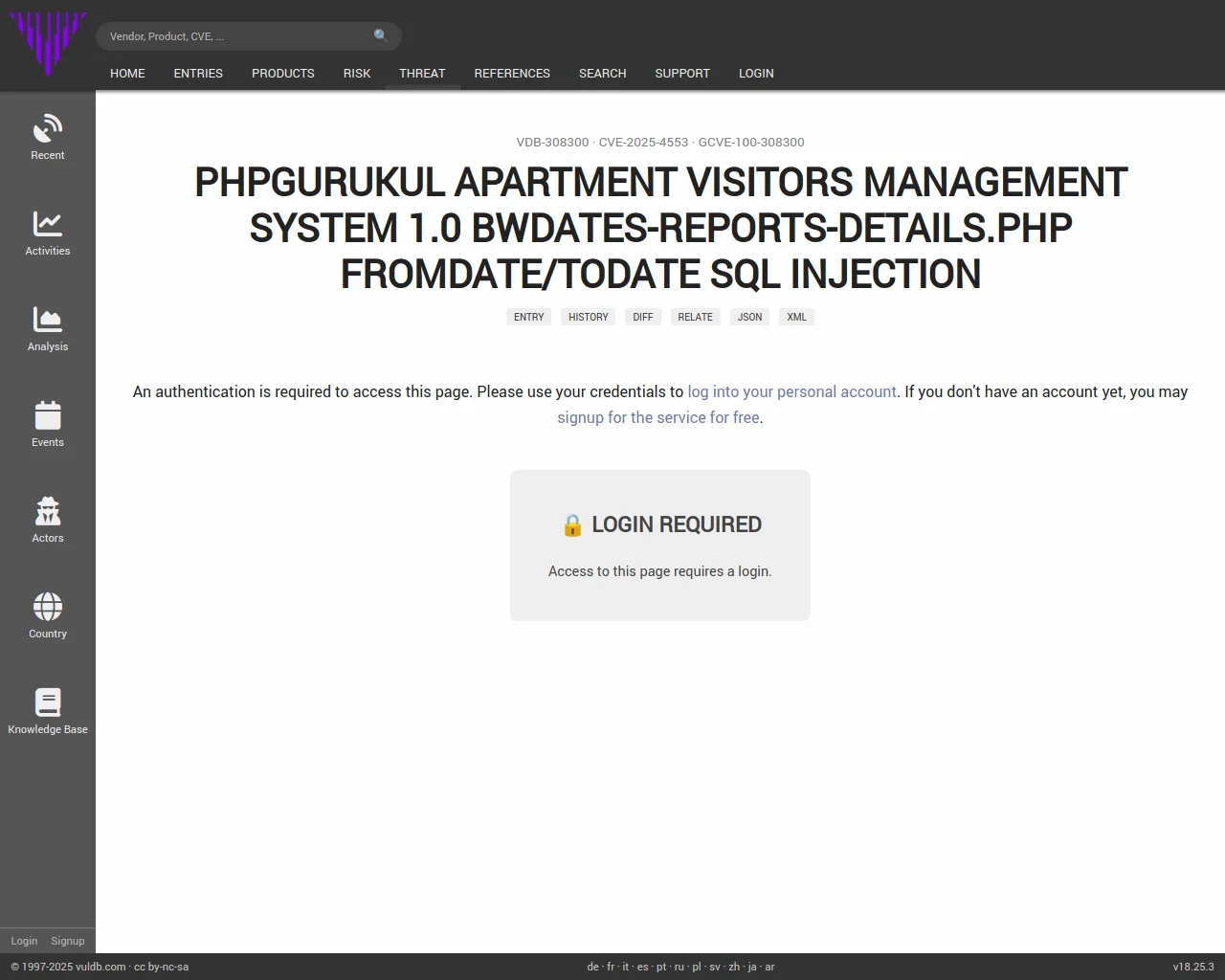Open SUPPORT menu item
1225x980 pixels.
(682, 74)
